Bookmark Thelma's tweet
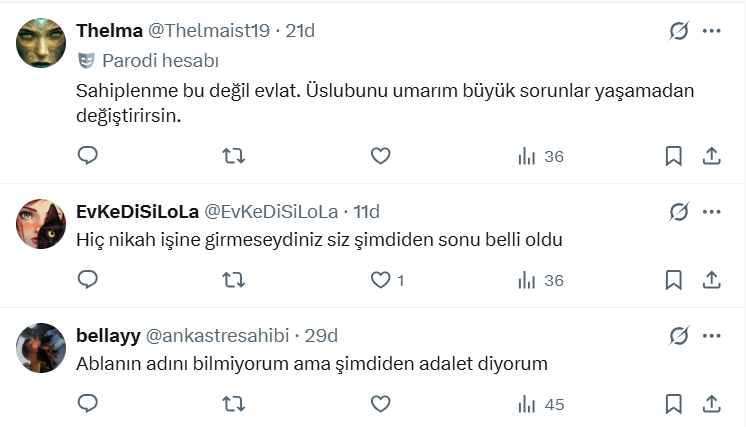The width and height of the screenshot is (746, 427). [x=674, y=156]
